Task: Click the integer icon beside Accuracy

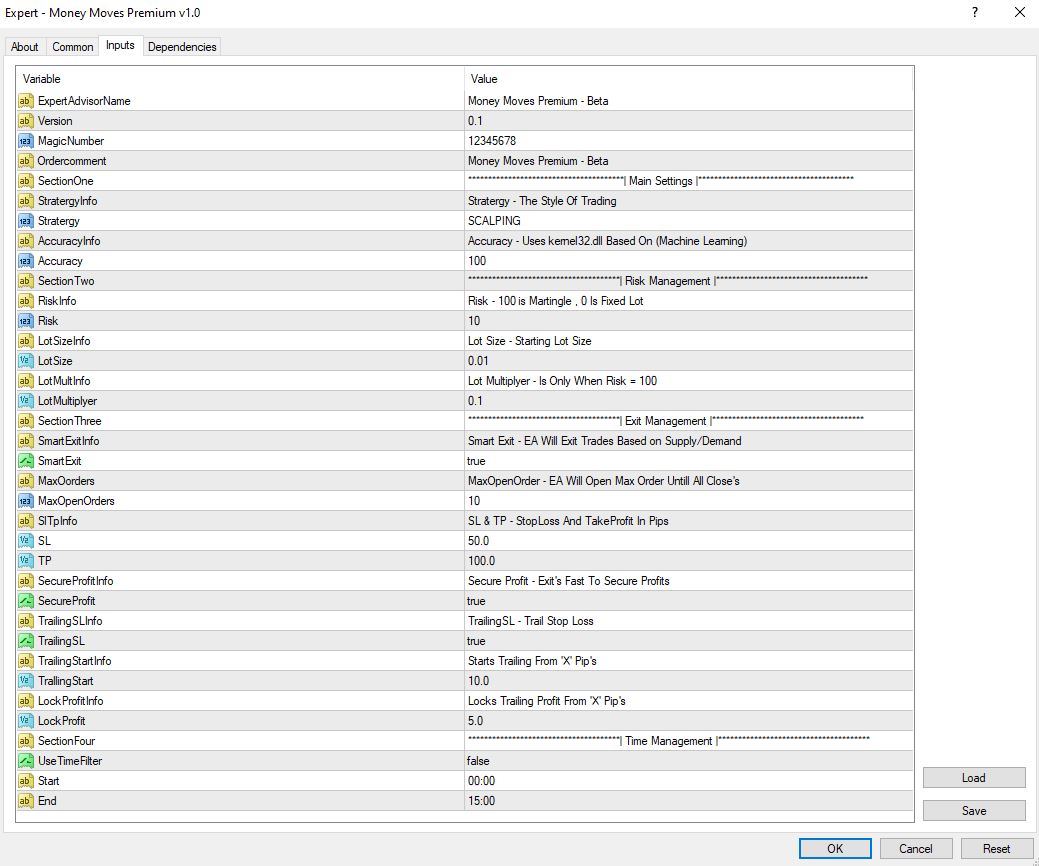Action: click(25, 261)
